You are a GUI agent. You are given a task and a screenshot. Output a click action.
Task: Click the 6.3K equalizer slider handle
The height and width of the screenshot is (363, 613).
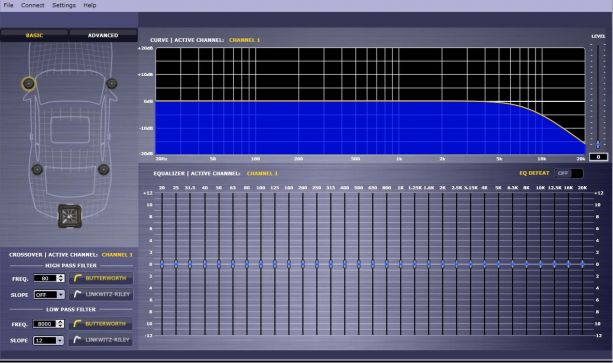pos(513,265)
